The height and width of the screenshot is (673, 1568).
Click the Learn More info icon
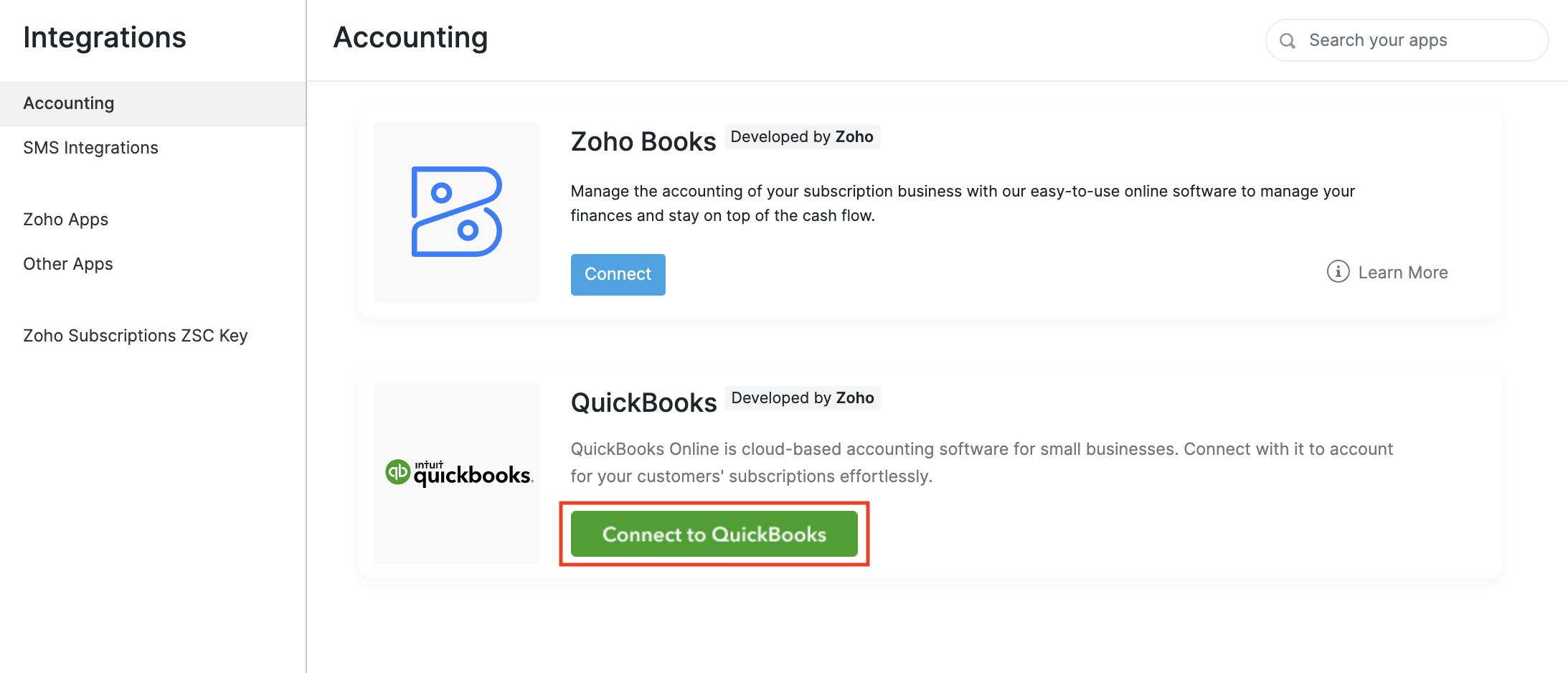coord(1338,272)
